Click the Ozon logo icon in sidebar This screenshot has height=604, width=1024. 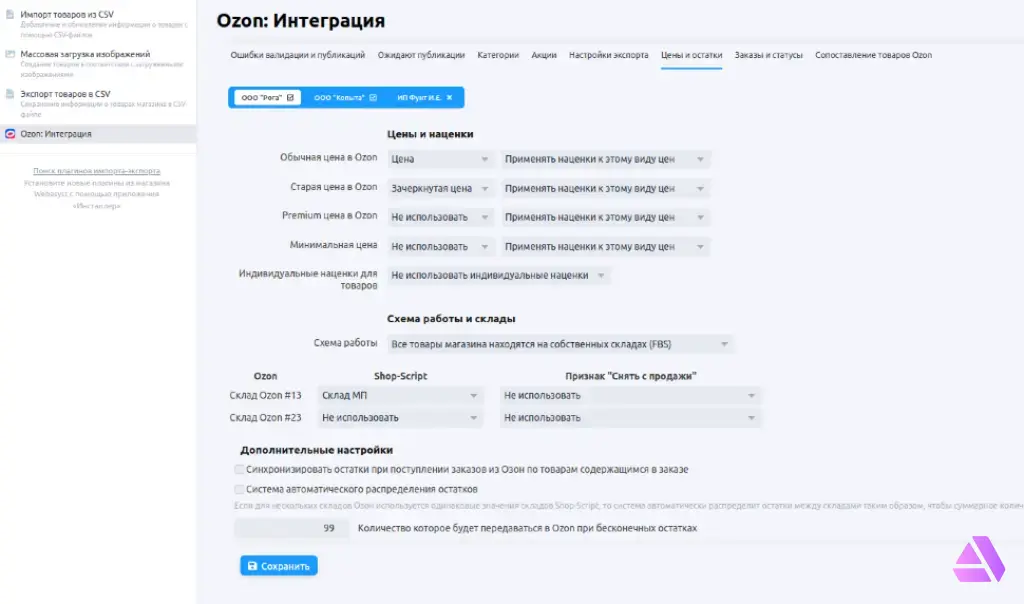[x=10, y=134]
